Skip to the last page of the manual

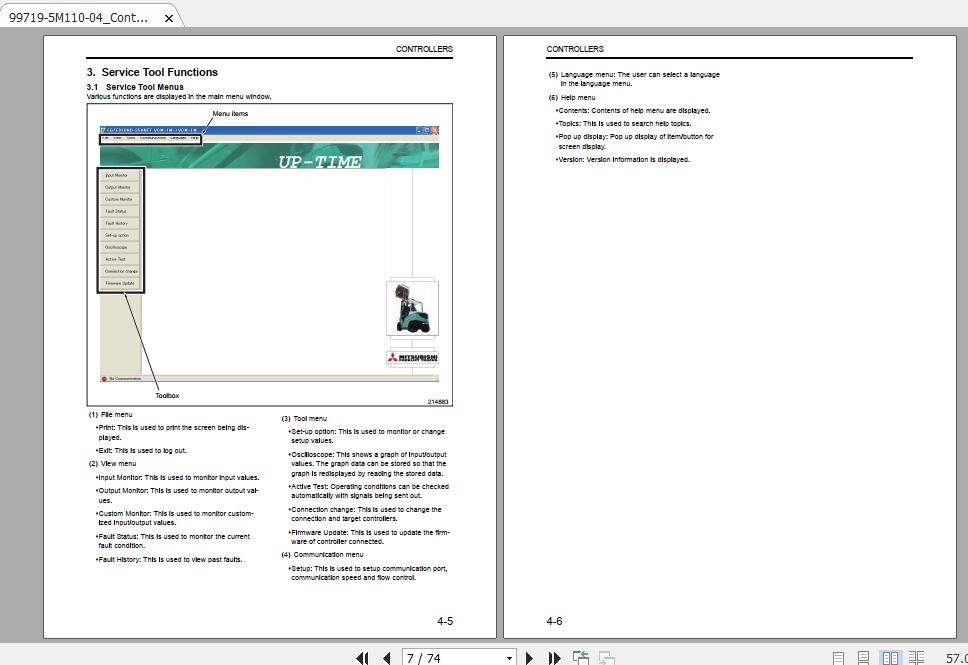(x=554, y=657)
